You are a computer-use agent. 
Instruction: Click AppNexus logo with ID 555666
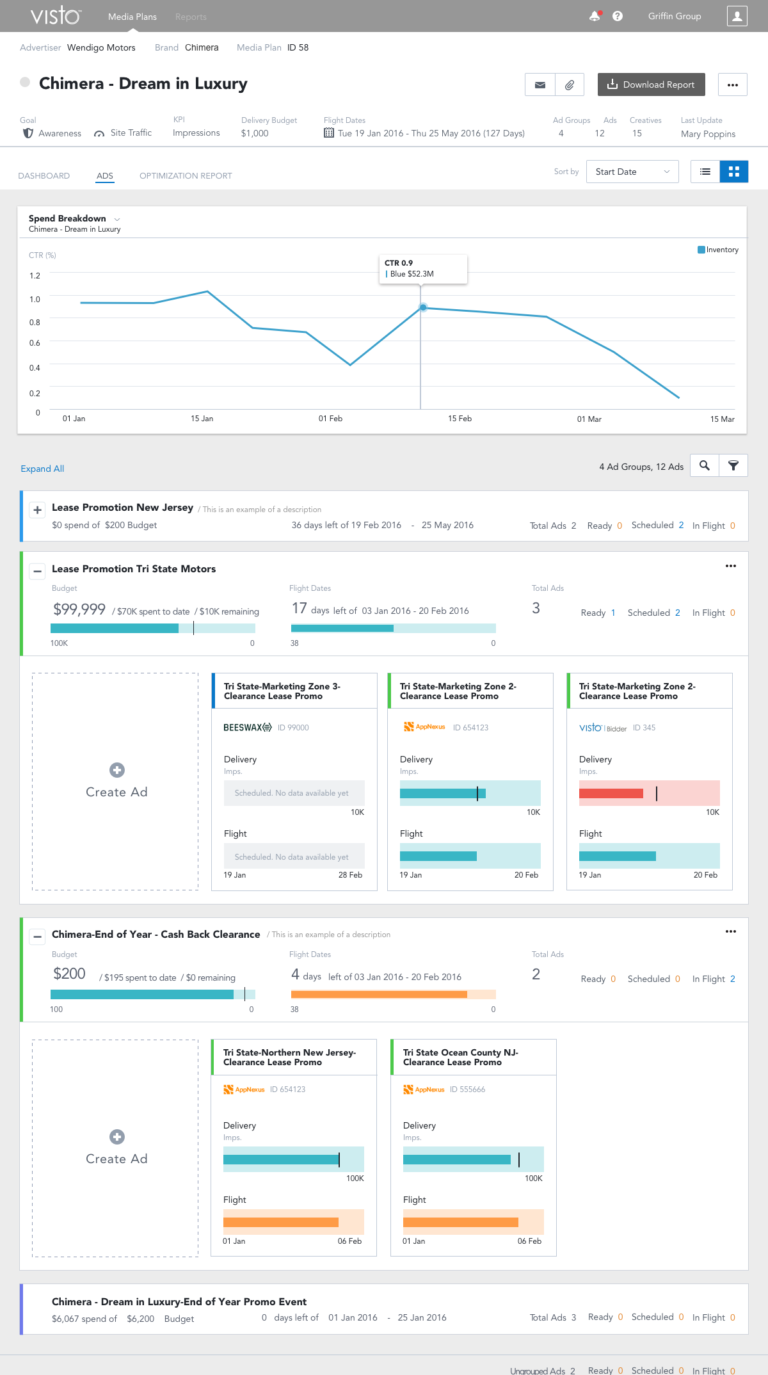(x=424, y=1089)
